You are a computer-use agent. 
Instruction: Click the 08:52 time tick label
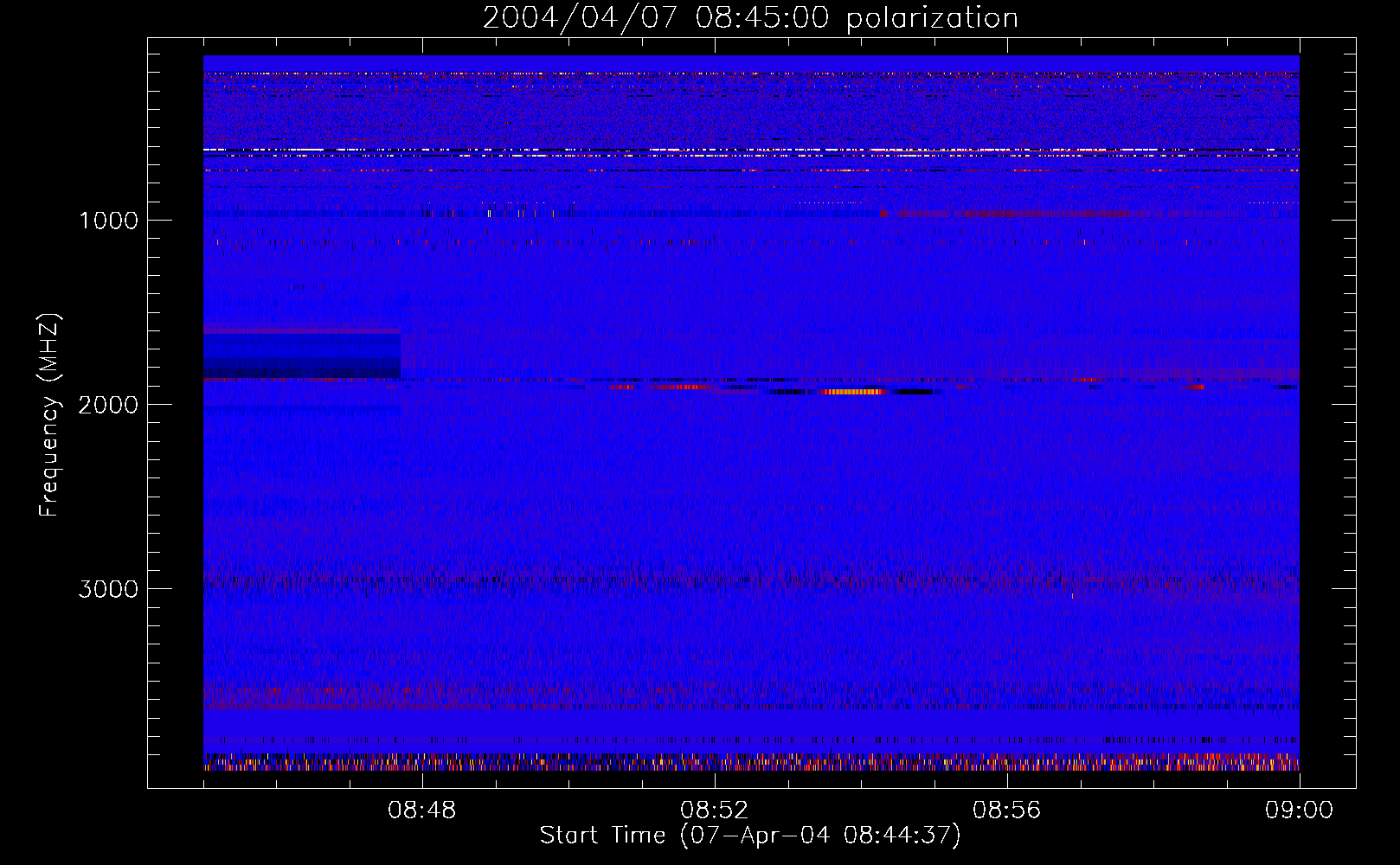point(715,811)
